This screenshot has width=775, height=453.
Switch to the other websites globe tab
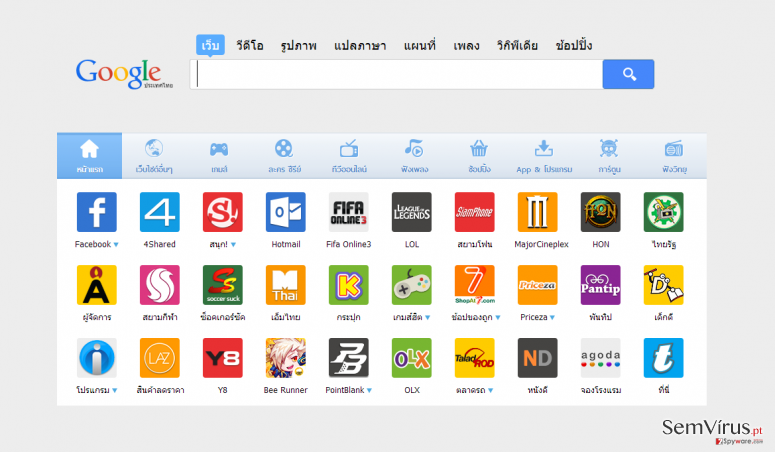pos(154,156)
